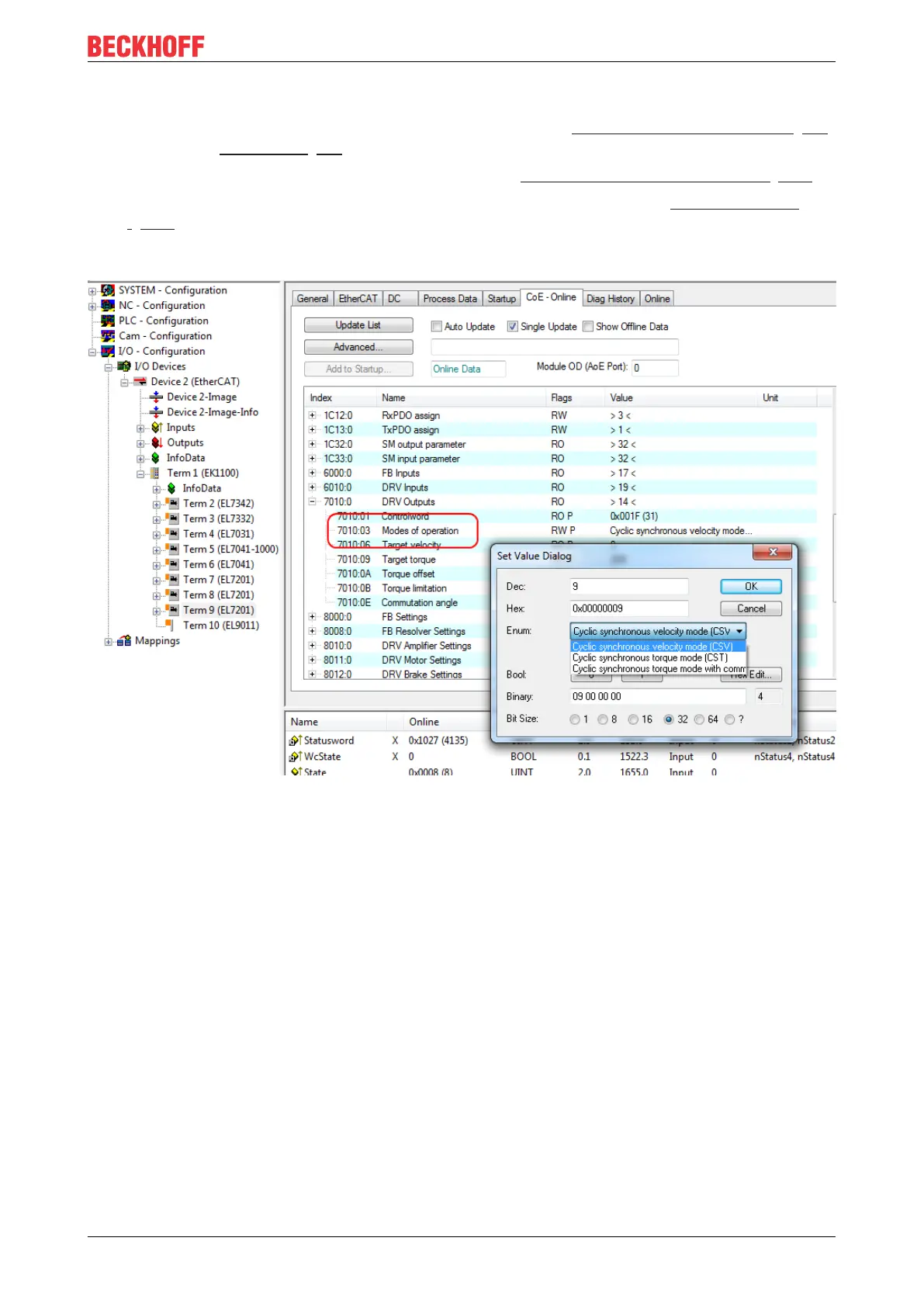Enable the Auto Update checkbox
Image resolution: width=924 pixels, height=1307 pixels.
[x=437, y=327]
